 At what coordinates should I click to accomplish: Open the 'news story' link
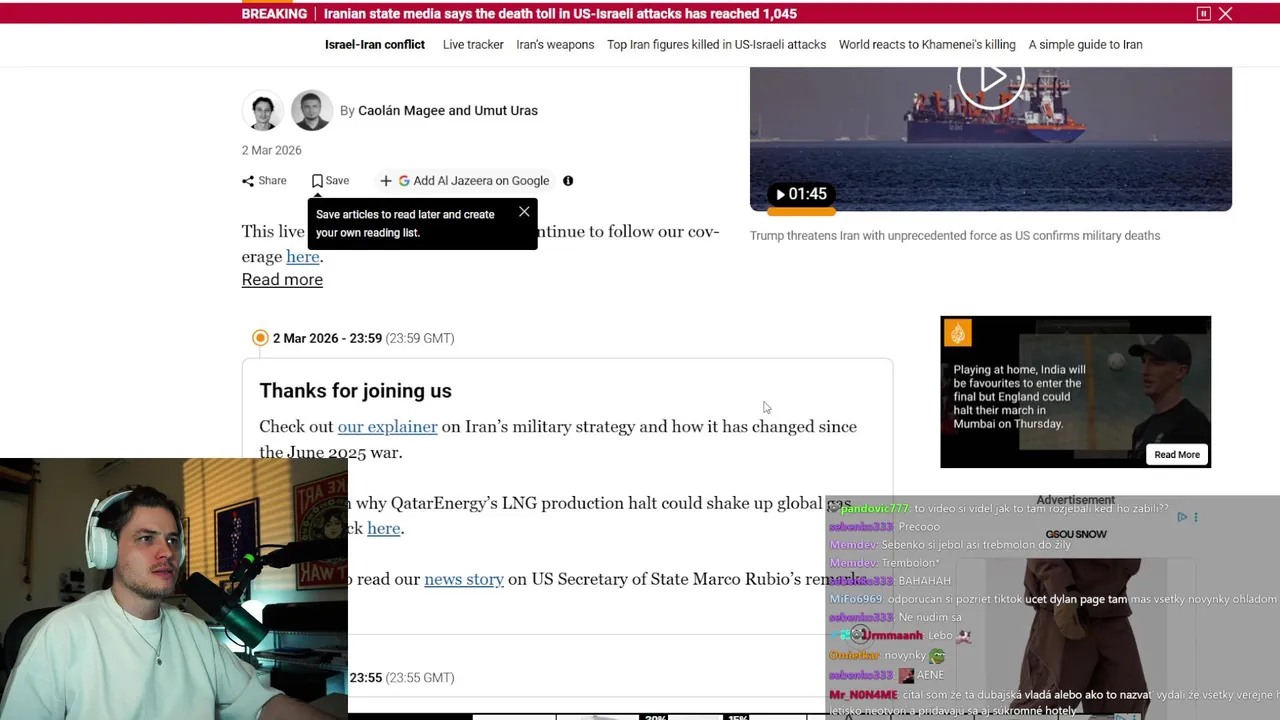464,580
